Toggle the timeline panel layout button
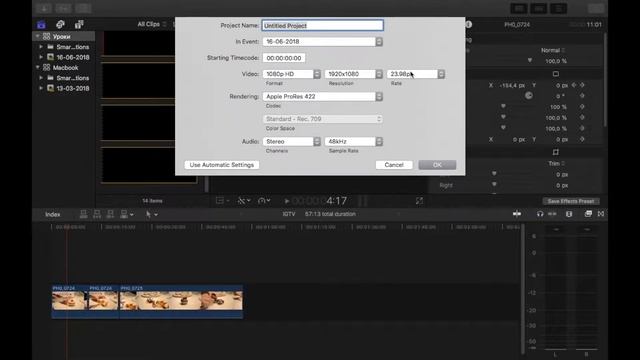This screenshot has width=640, height=360. [x=539, y=8]
